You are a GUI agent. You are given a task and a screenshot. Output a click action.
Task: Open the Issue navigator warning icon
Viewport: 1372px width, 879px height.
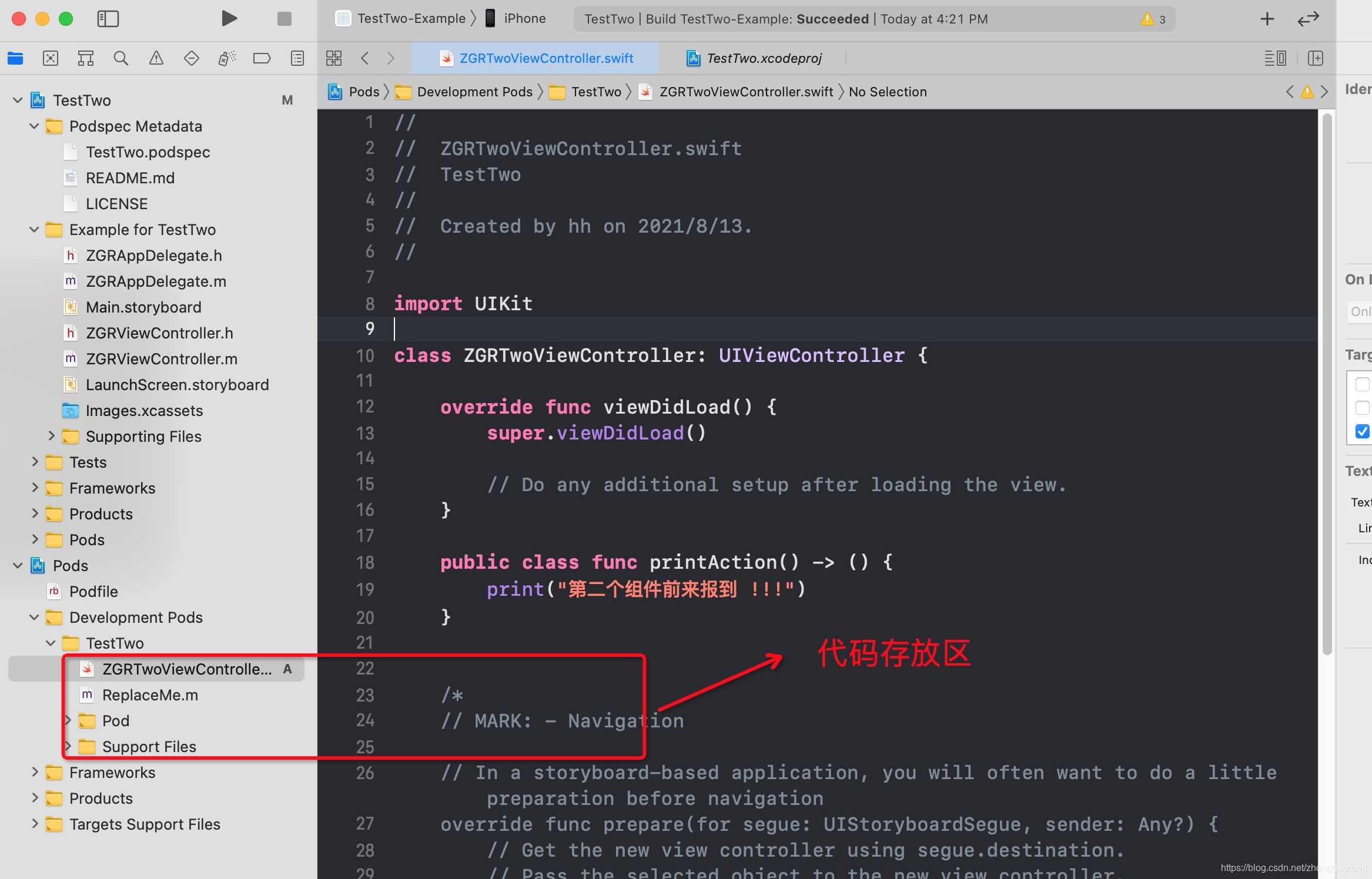point(156,58)
